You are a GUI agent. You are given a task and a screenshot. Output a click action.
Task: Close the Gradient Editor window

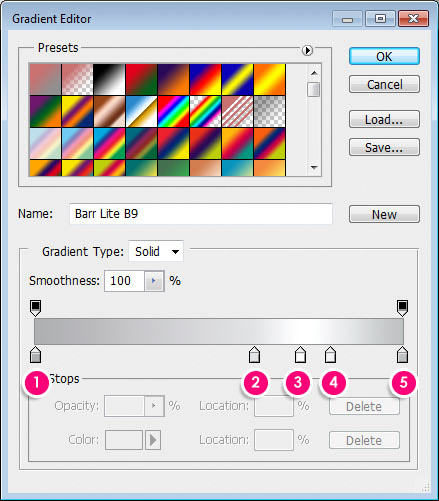(413, 19)
